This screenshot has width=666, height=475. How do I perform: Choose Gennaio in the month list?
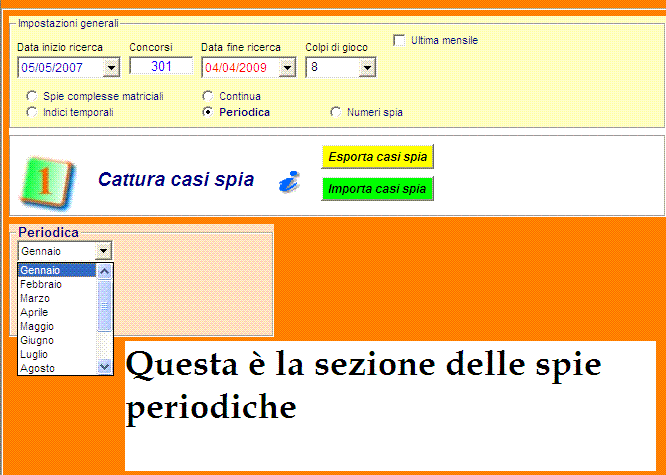(x=57, y=270)
